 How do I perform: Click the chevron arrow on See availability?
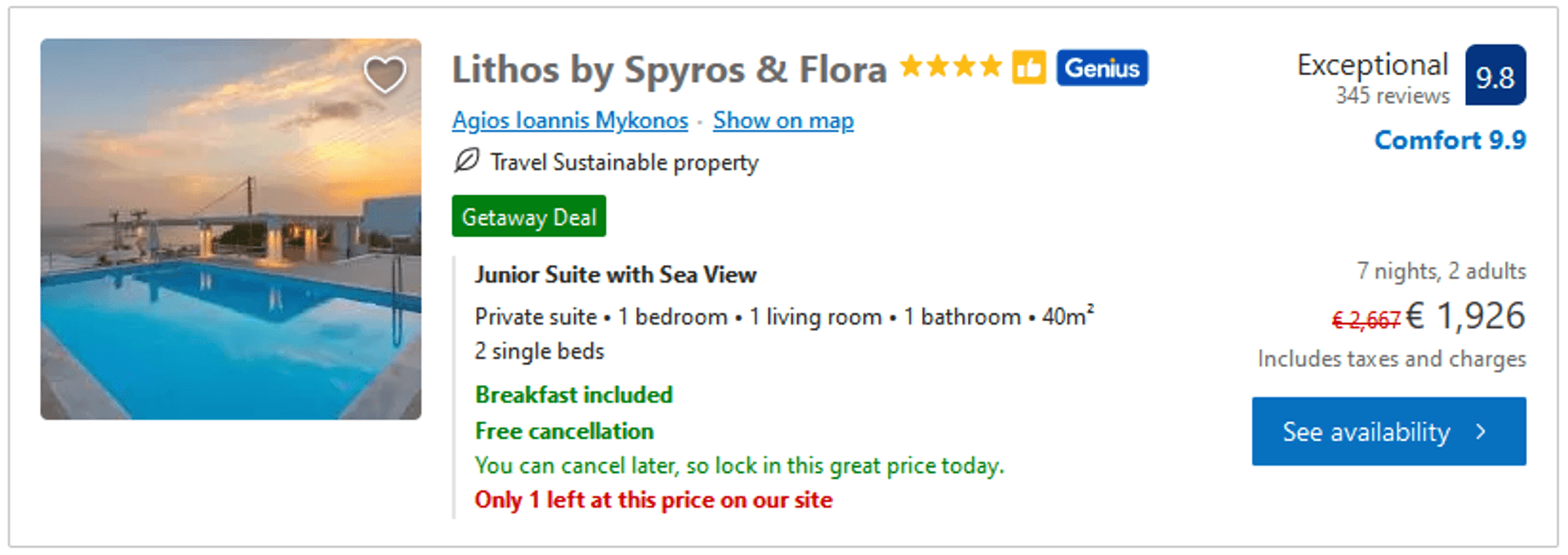pos(1481,432)
